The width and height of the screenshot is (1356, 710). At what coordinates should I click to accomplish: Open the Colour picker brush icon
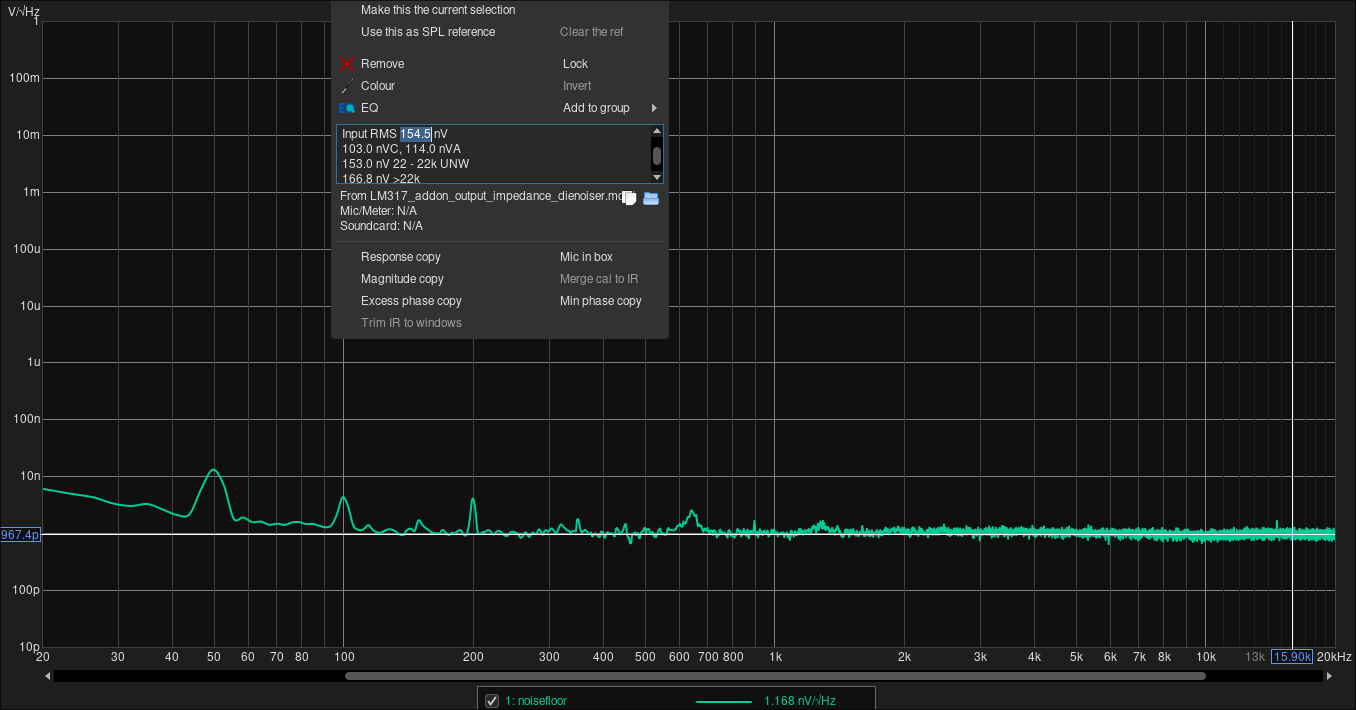[x=347, y=86]
